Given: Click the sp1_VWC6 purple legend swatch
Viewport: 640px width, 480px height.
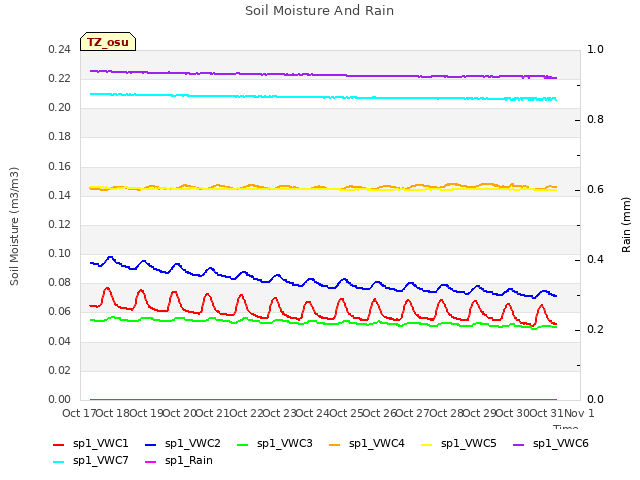Looking at the screenshot, I should click(518, 444).
